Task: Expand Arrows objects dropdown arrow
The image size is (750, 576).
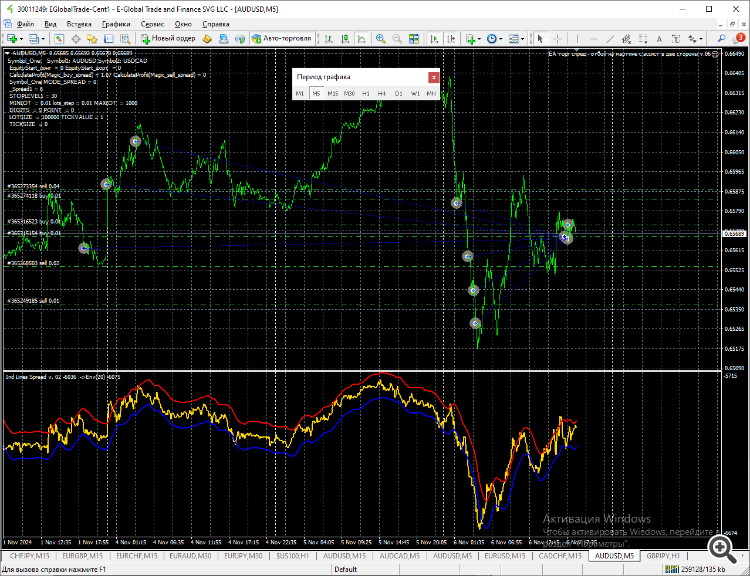Action: (x=701, y=39)
